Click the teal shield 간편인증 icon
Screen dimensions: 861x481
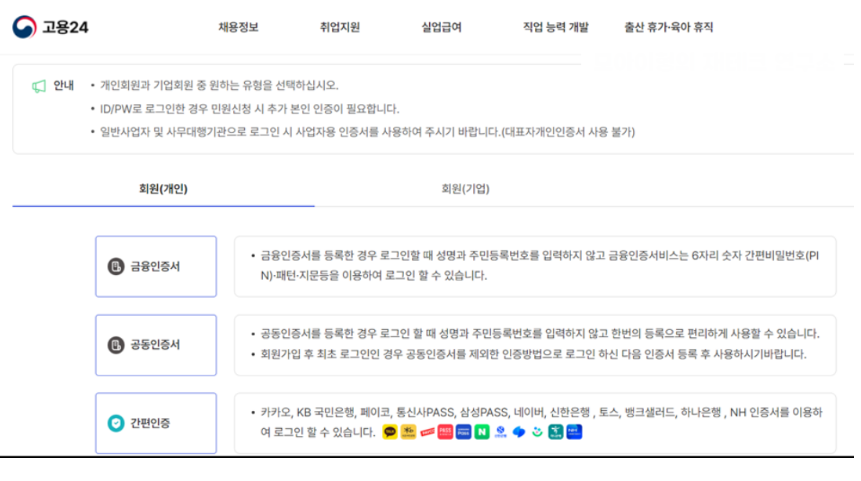pos(116,423)
